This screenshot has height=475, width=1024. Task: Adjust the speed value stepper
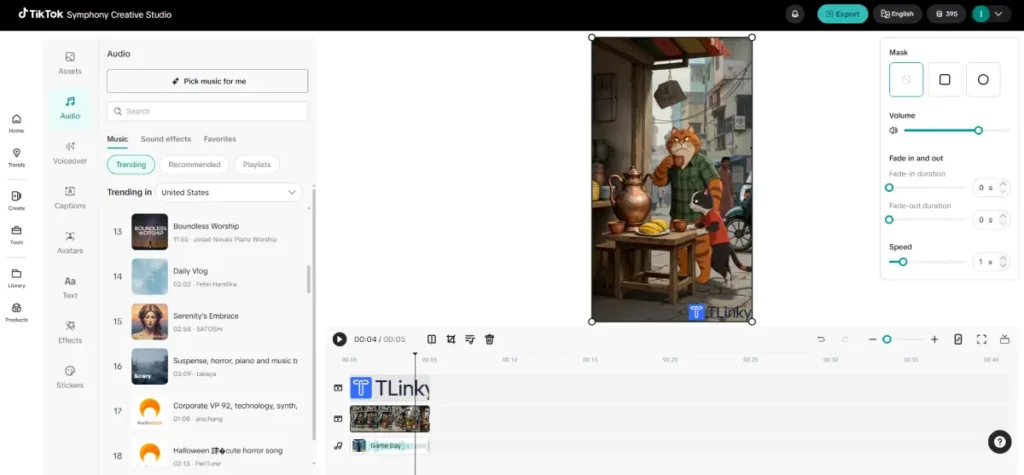[1003, 262]
